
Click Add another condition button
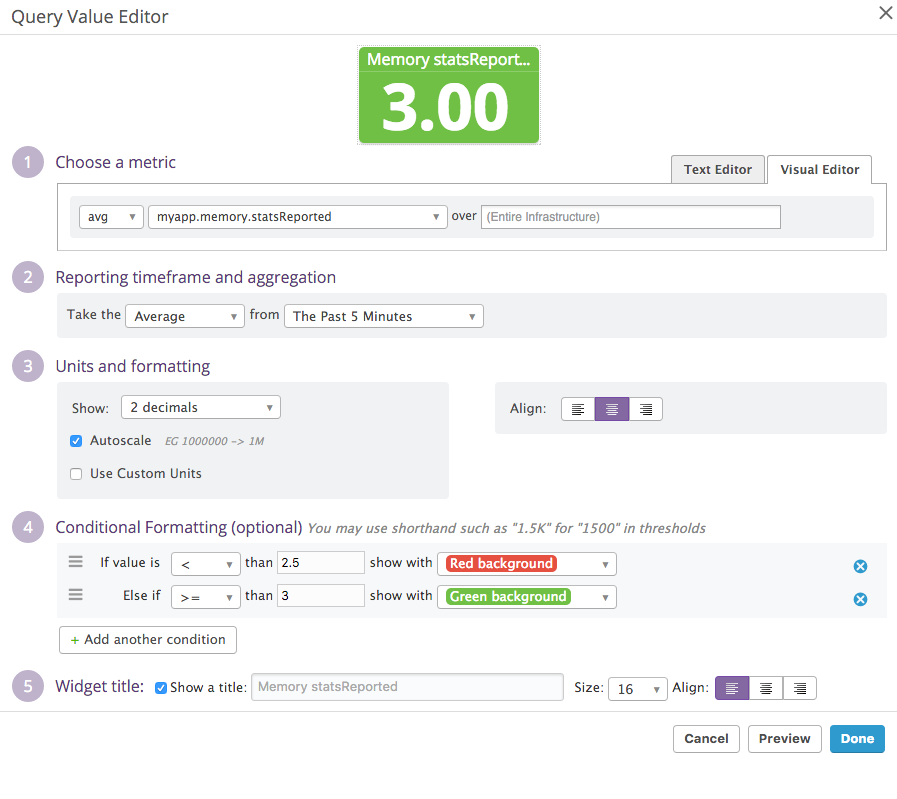(x=148, y=640)
